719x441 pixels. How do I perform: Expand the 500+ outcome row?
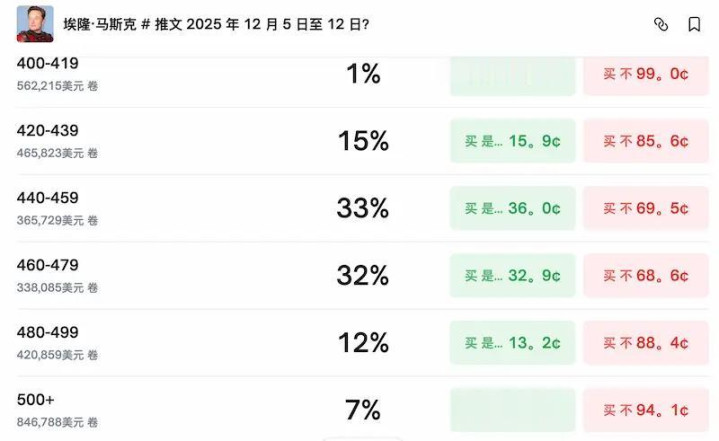(200, 410)
